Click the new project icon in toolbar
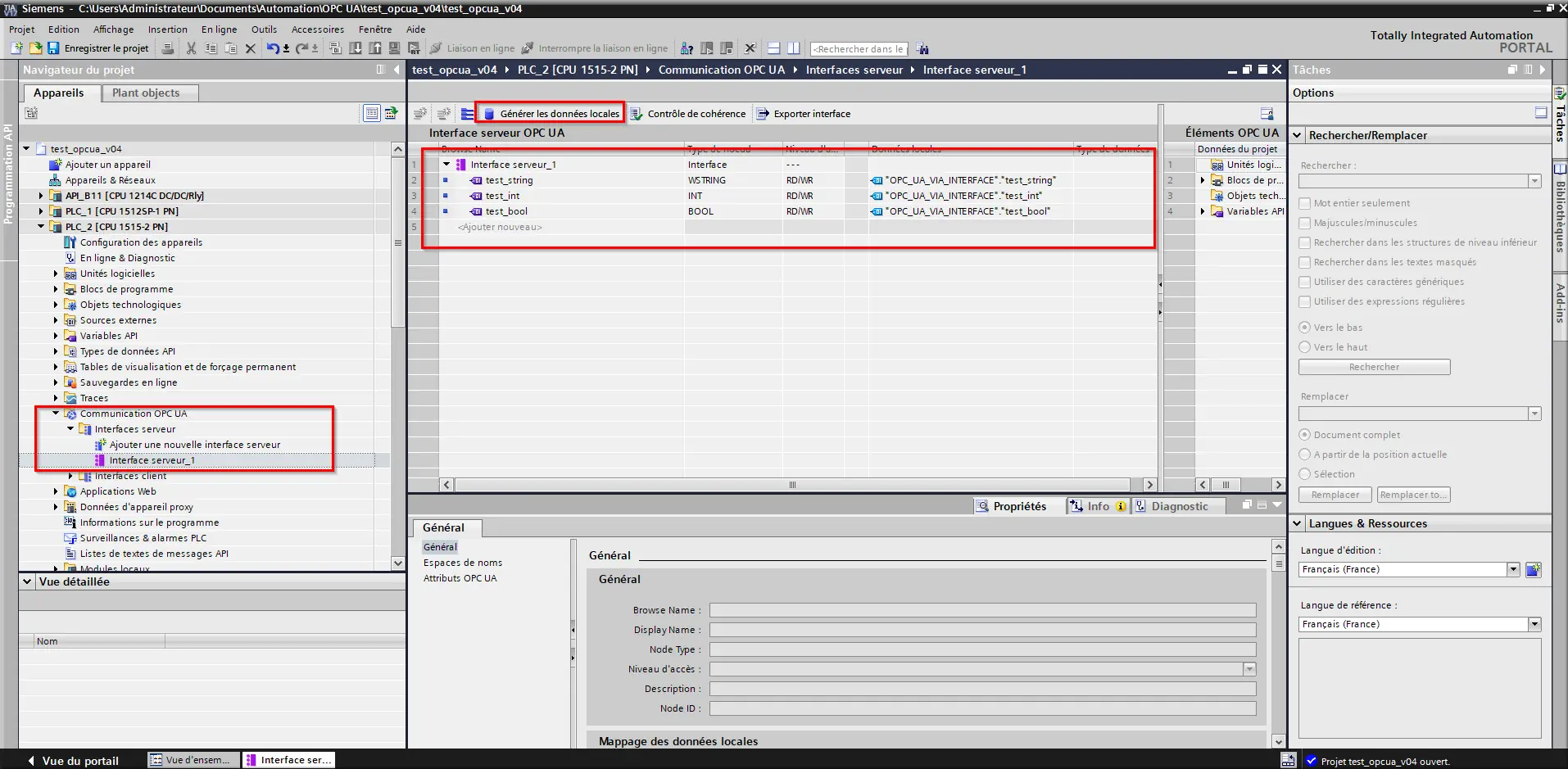Screen dimensions: 1568x769 (16, 48)
